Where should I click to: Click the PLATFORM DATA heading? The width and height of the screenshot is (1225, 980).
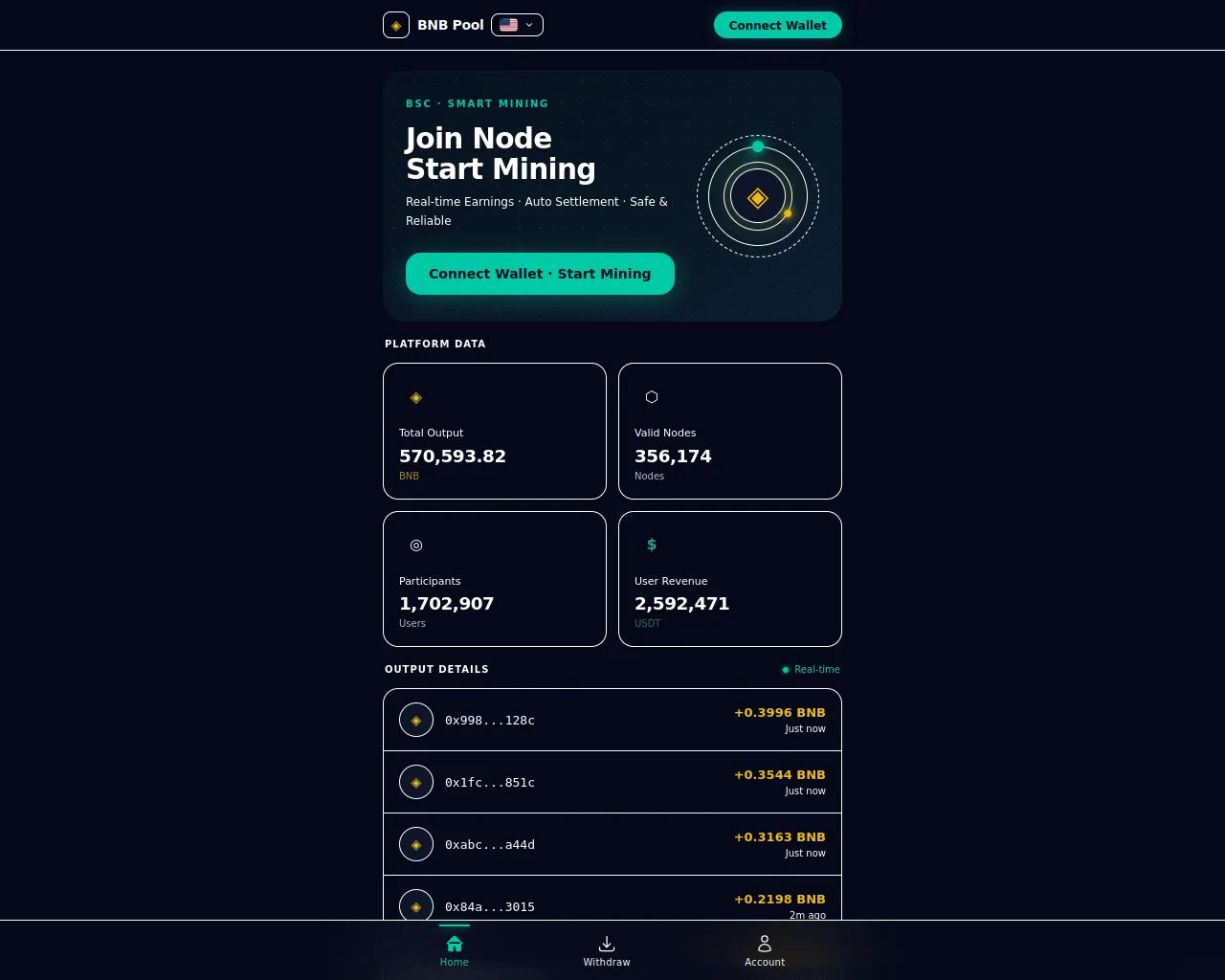(x=435, y=344)
